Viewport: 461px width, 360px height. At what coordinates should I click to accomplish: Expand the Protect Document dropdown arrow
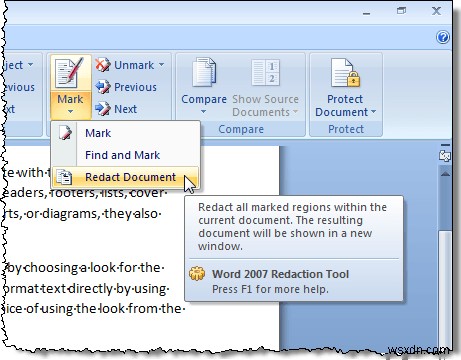pos(373,112)
